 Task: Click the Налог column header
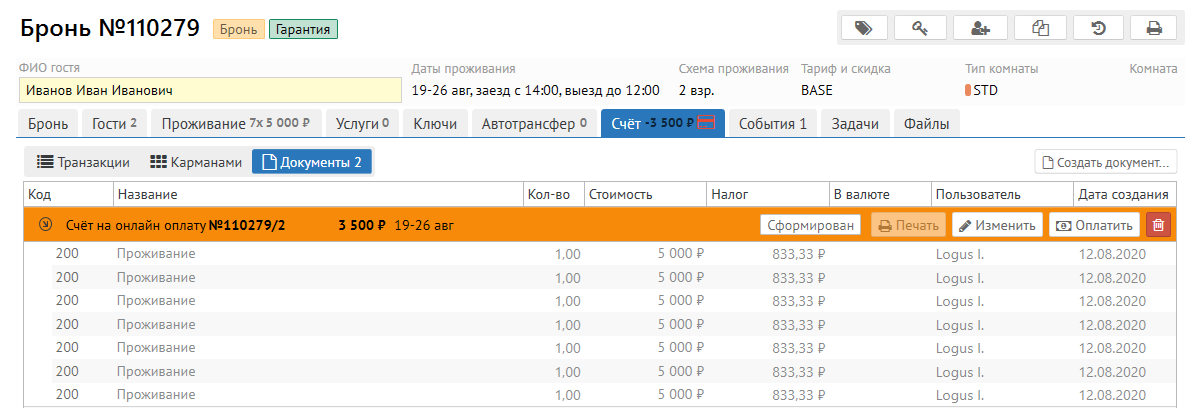click(x=767, y=194)
